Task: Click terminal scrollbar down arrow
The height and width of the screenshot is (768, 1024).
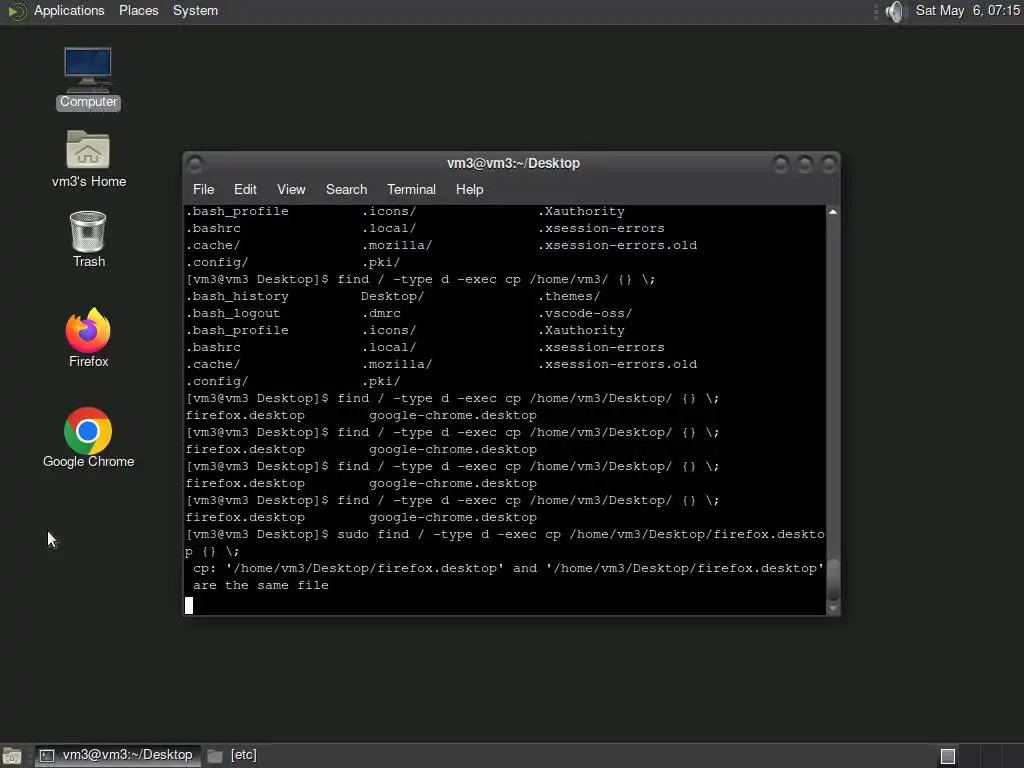Action: tap(833, 609)
